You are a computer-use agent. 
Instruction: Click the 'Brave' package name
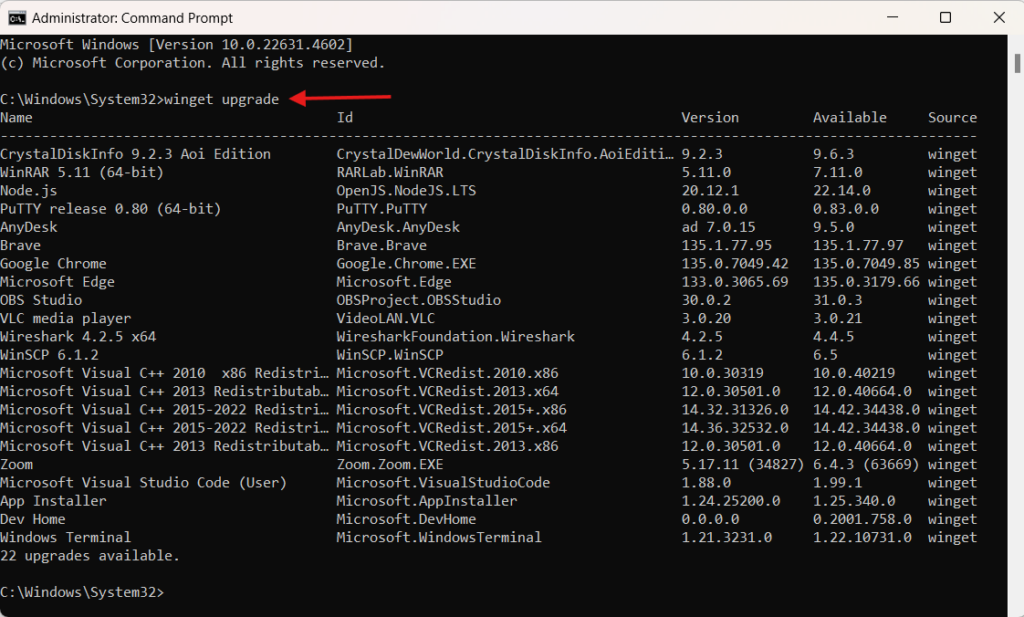tap(20, 245)
